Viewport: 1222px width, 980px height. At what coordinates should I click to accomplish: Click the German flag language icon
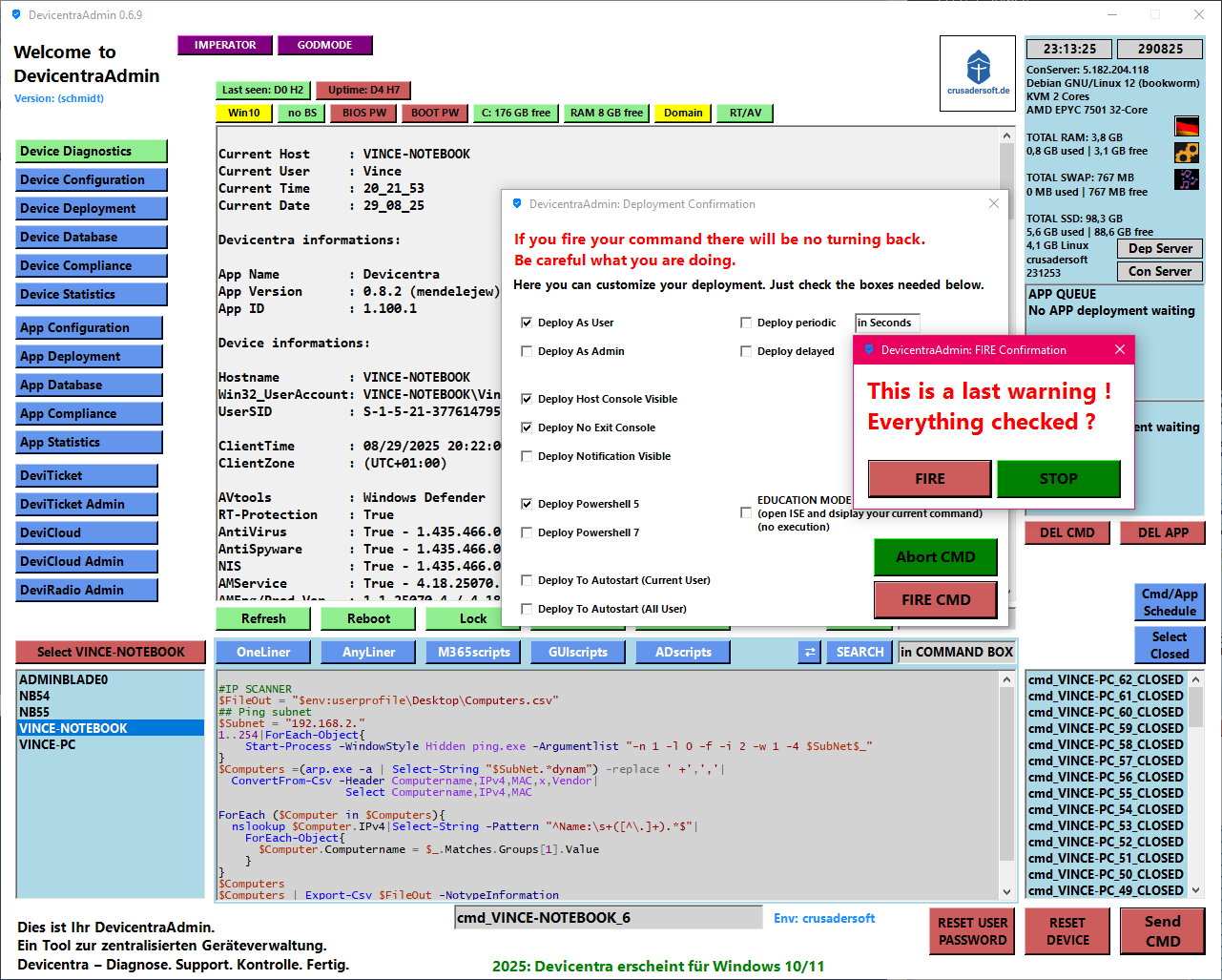[1187, 127]
